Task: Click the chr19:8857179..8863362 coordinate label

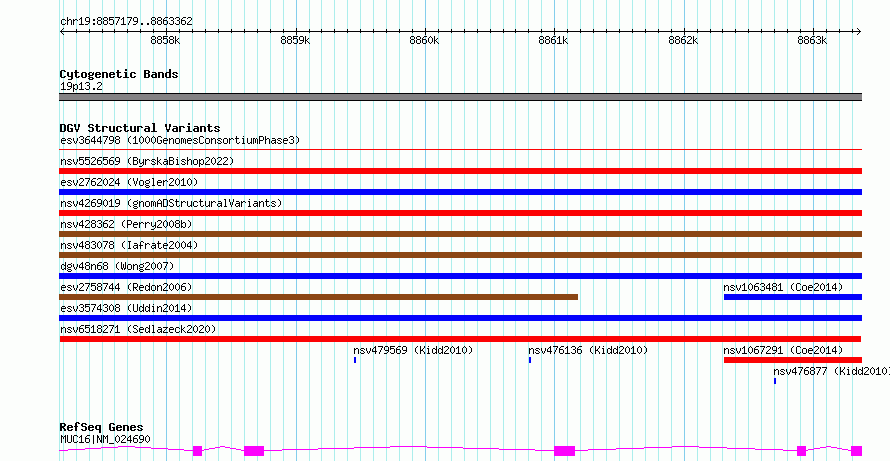Action: pyautogui.click(x=126, y=22)
